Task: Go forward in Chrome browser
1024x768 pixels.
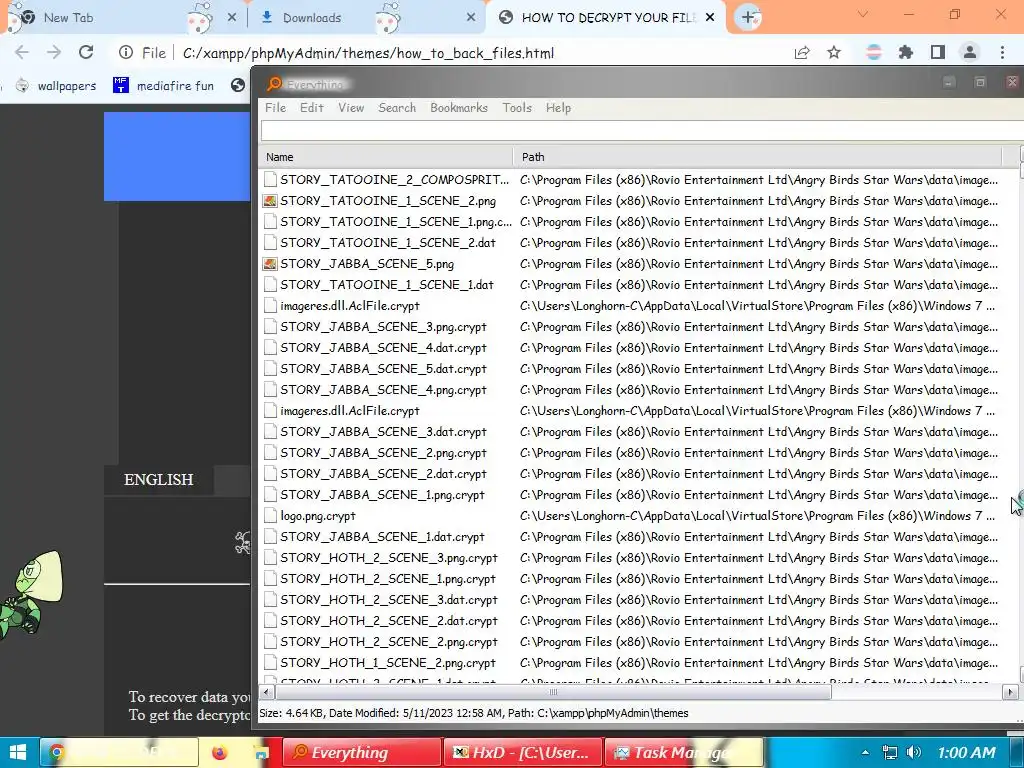Action: pos(54,53)
